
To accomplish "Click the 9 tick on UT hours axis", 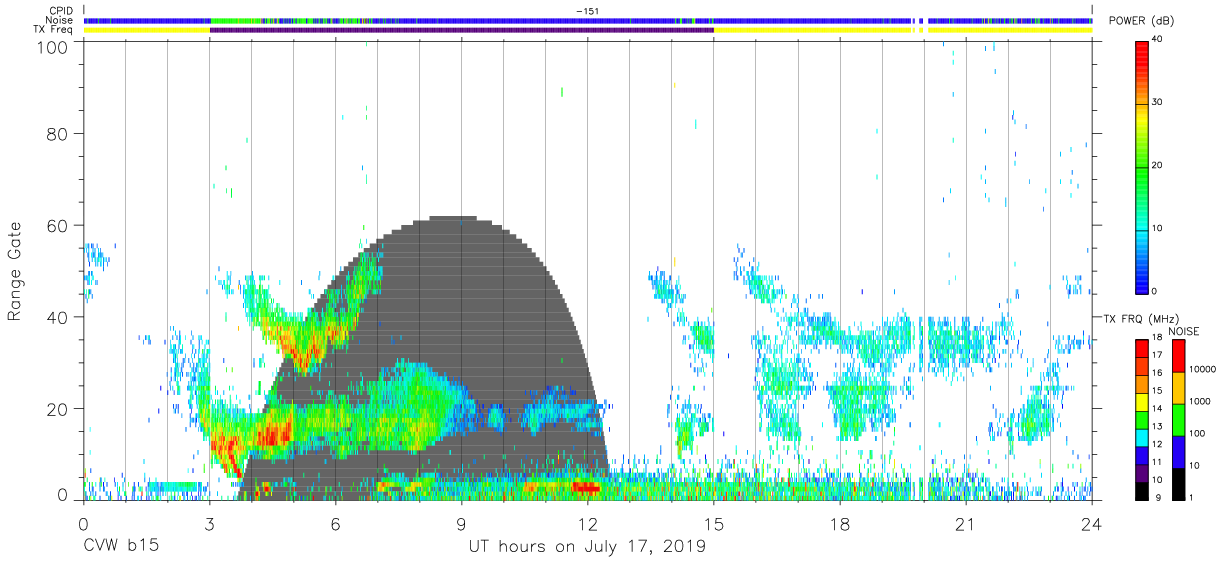I will 461,524.
